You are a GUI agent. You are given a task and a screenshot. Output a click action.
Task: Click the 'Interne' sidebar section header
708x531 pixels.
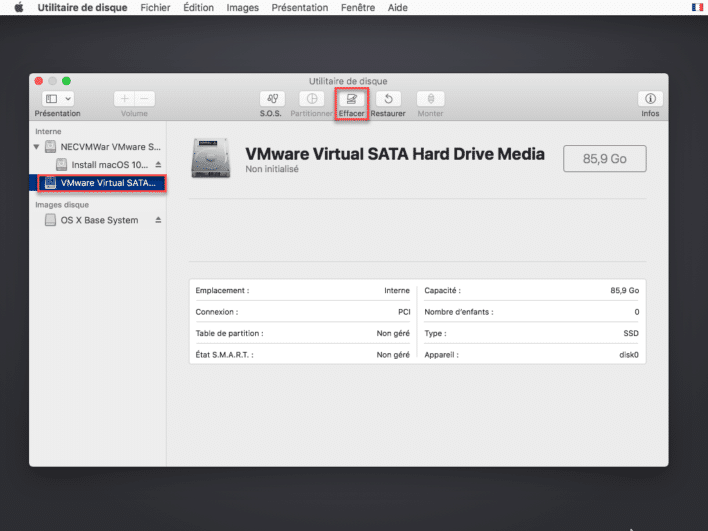click(x=48, y=131)
